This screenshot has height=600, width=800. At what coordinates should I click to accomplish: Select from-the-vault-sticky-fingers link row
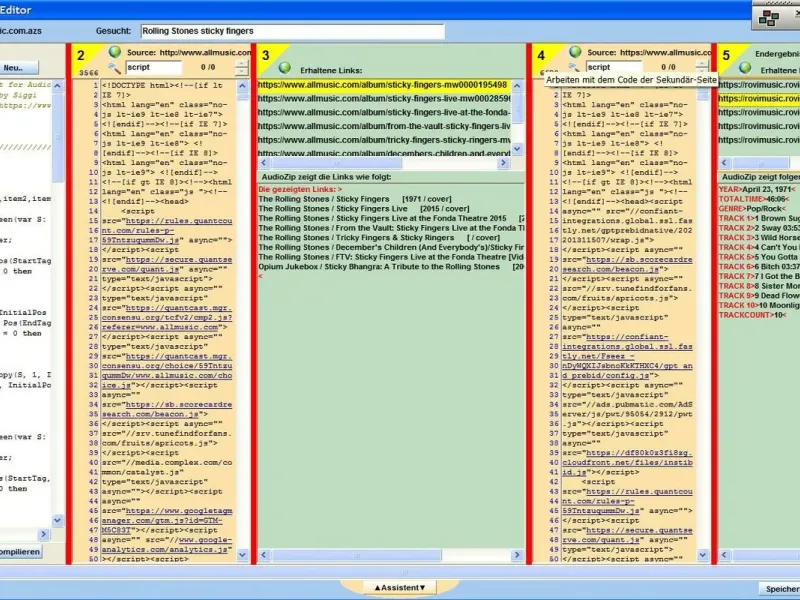tap(384, 126)
